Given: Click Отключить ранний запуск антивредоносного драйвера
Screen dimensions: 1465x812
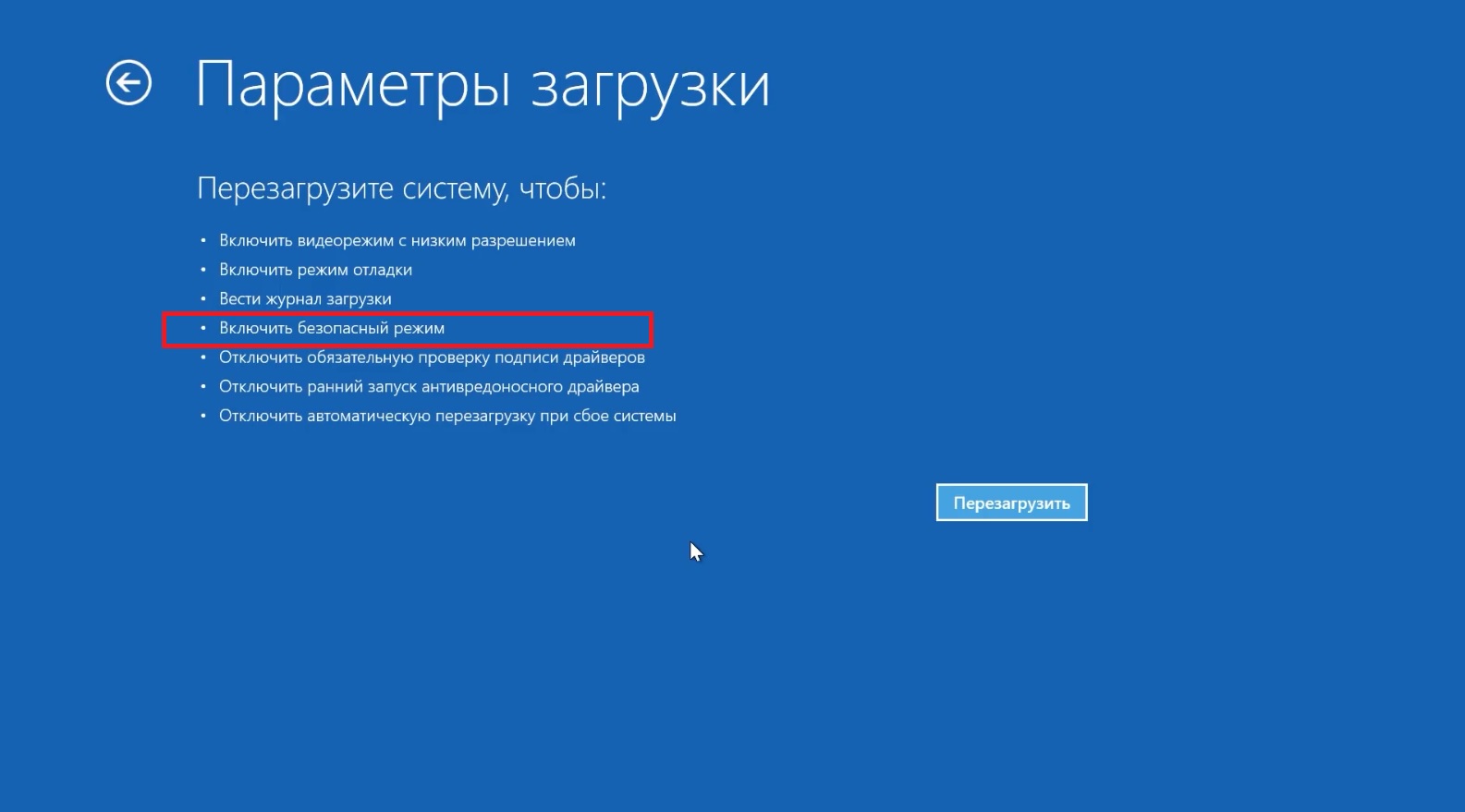Looking at the screenshot, I should click(429, 387).
